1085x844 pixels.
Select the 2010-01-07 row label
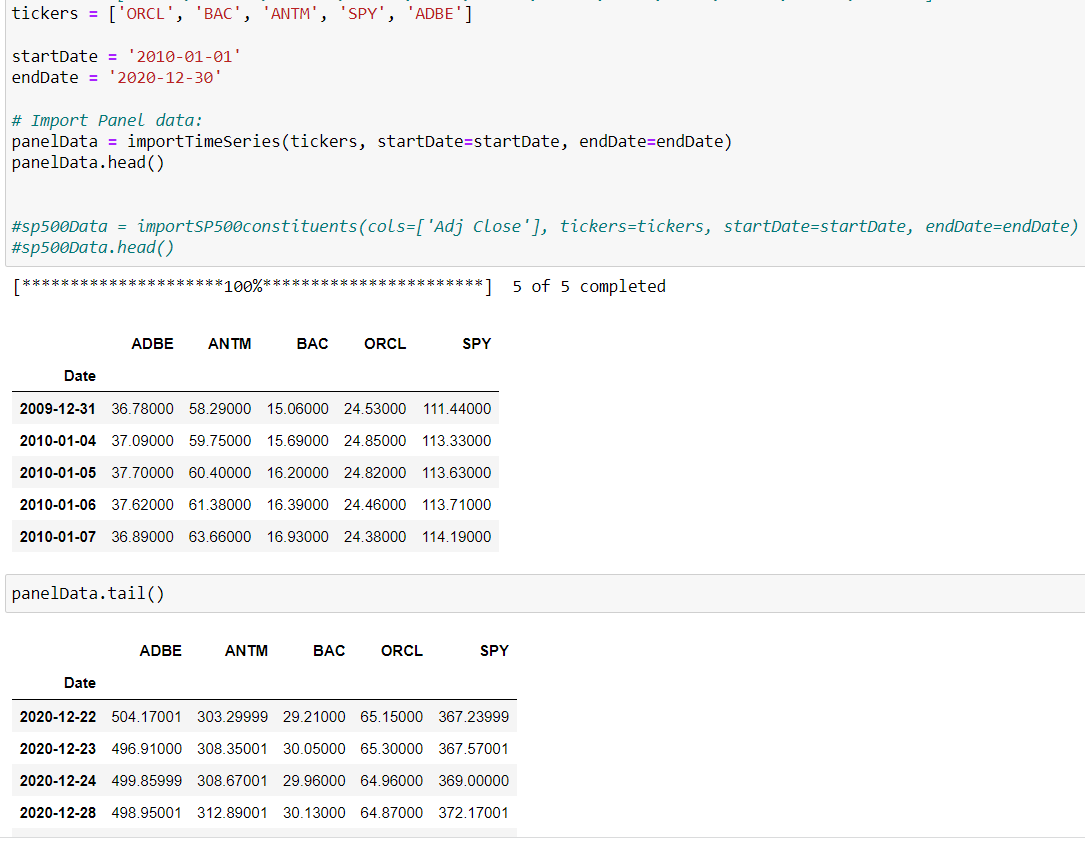(x=58, y=537)
